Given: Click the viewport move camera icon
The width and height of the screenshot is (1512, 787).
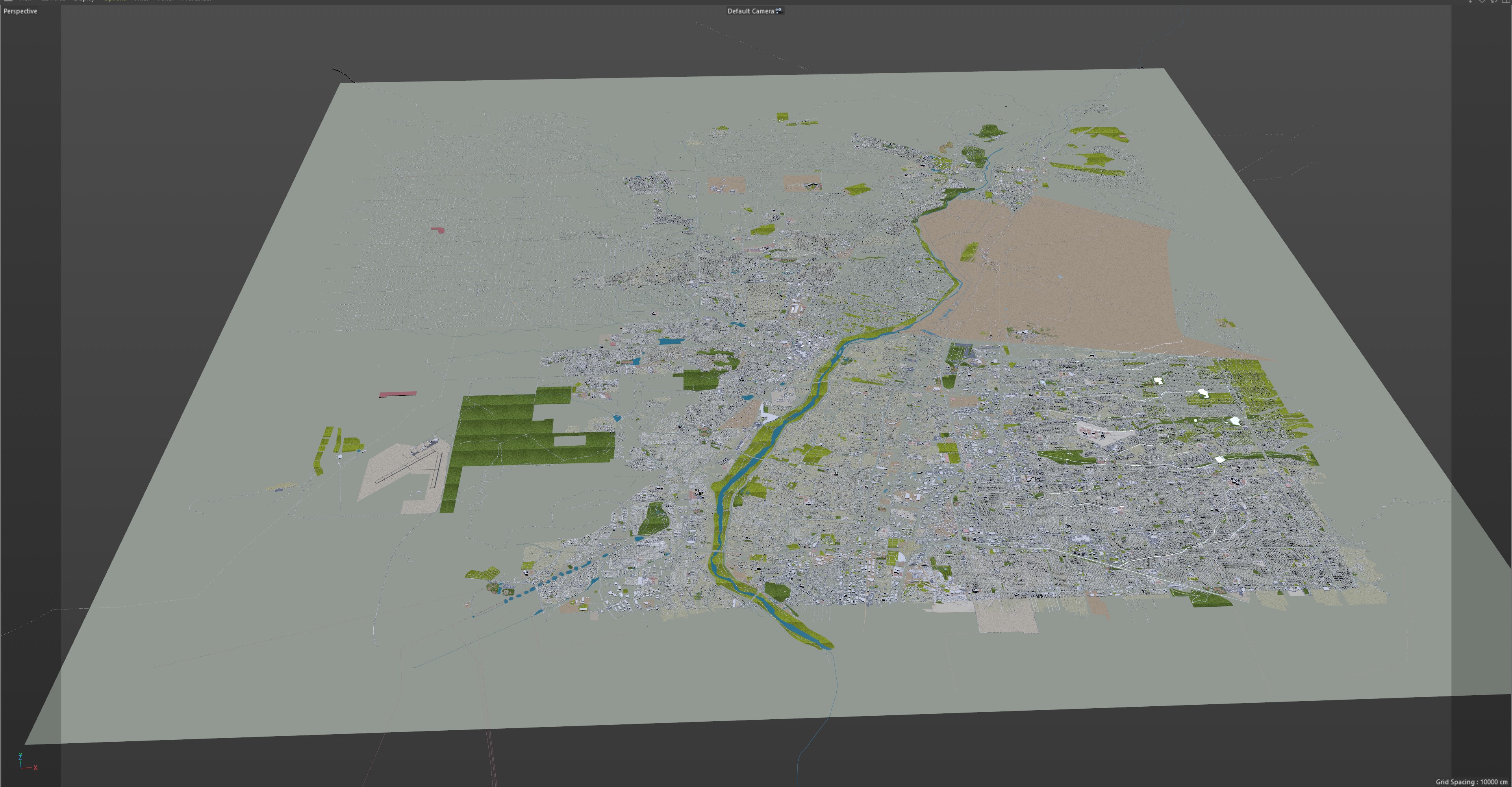Looking at the screenshot, I should [x=1471, y=1].
